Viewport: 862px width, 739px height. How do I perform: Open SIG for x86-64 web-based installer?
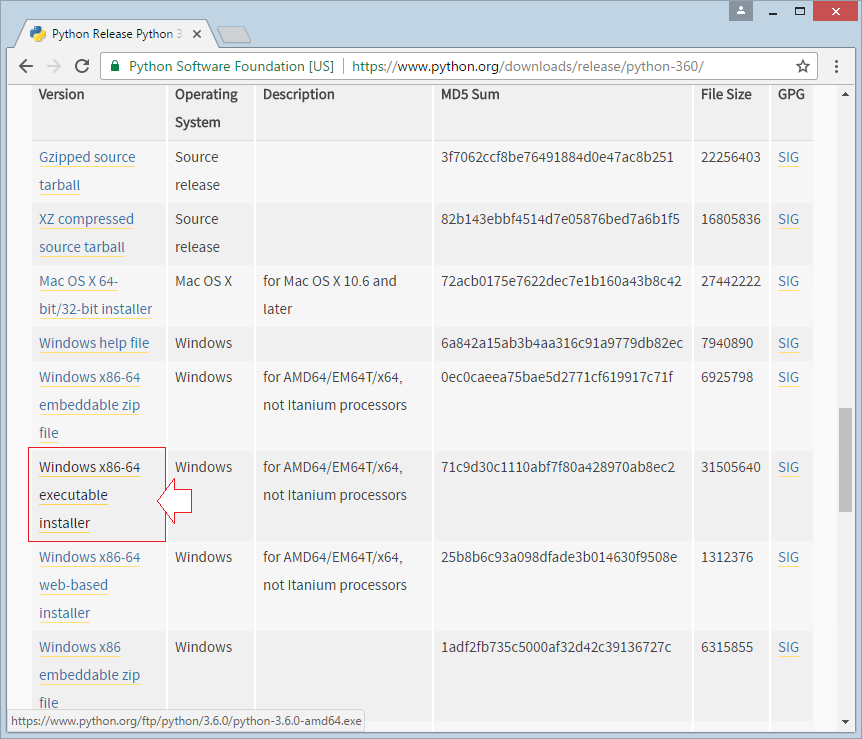[x=788, y=557]
